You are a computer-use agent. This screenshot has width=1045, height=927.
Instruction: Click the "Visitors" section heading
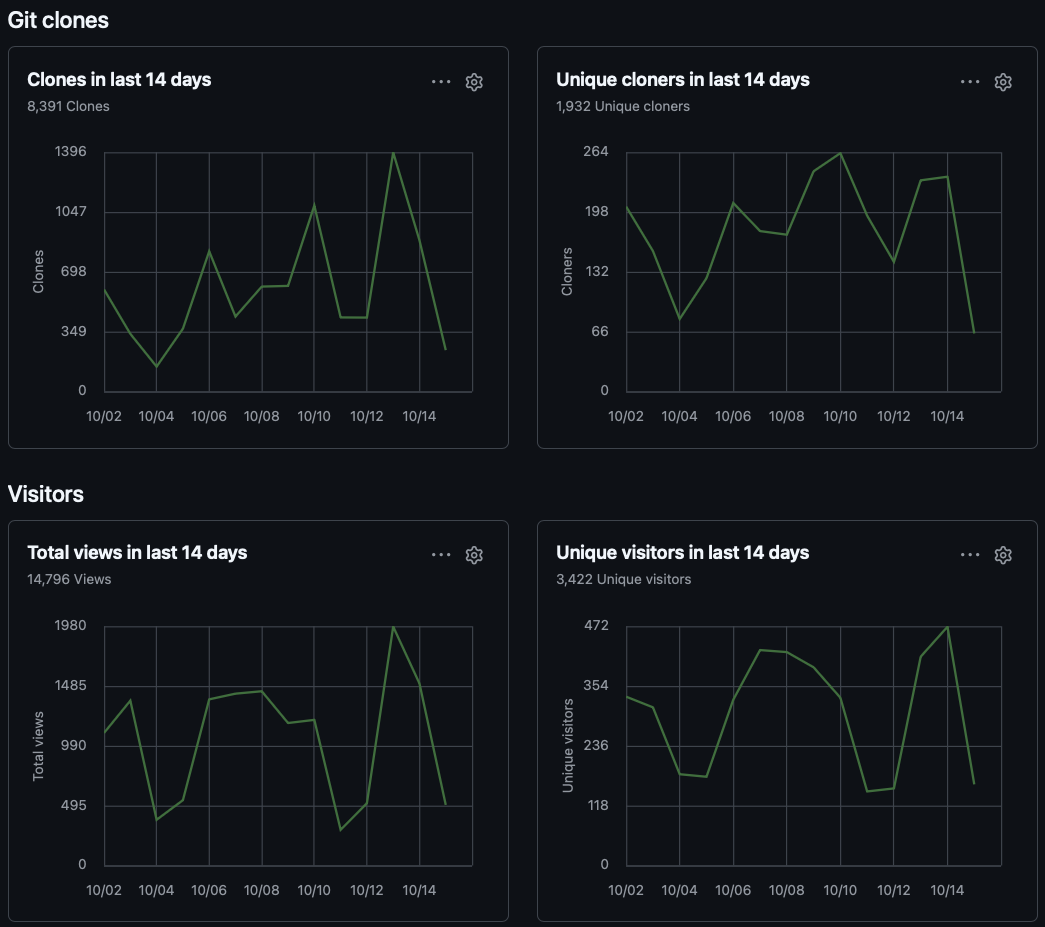click(x=46, y=494)
